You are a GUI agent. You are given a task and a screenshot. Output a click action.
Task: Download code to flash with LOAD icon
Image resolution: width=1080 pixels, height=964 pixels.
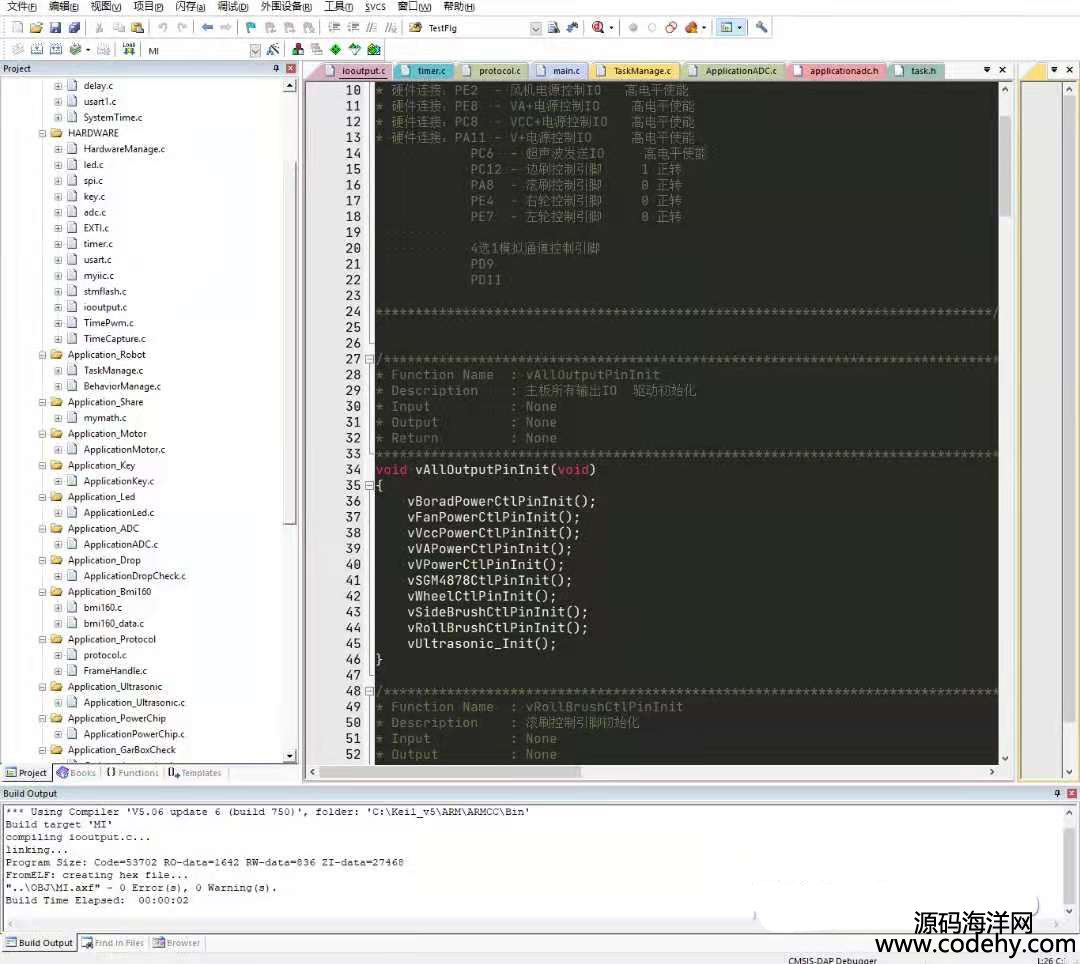click(x=129, y=50)
